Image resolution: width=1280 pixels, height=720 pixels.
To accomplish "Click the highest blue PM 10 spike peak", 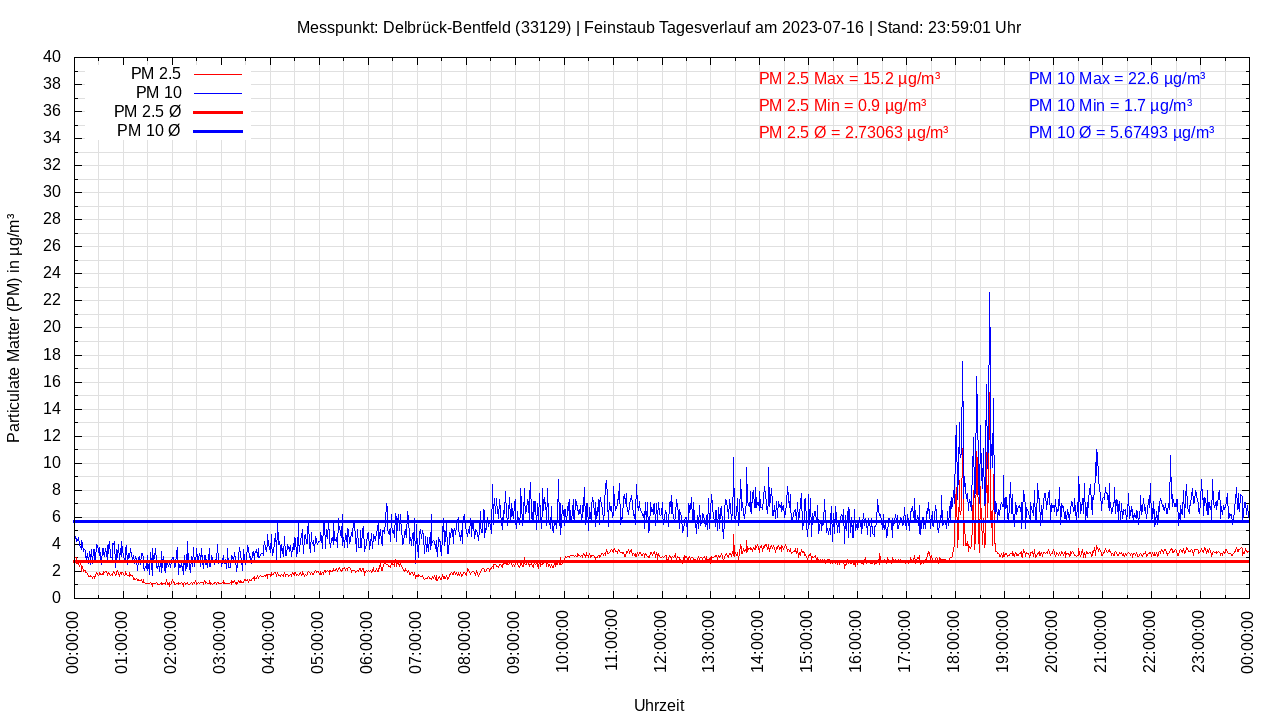I will pyautogui.click(x=989, y=294).
